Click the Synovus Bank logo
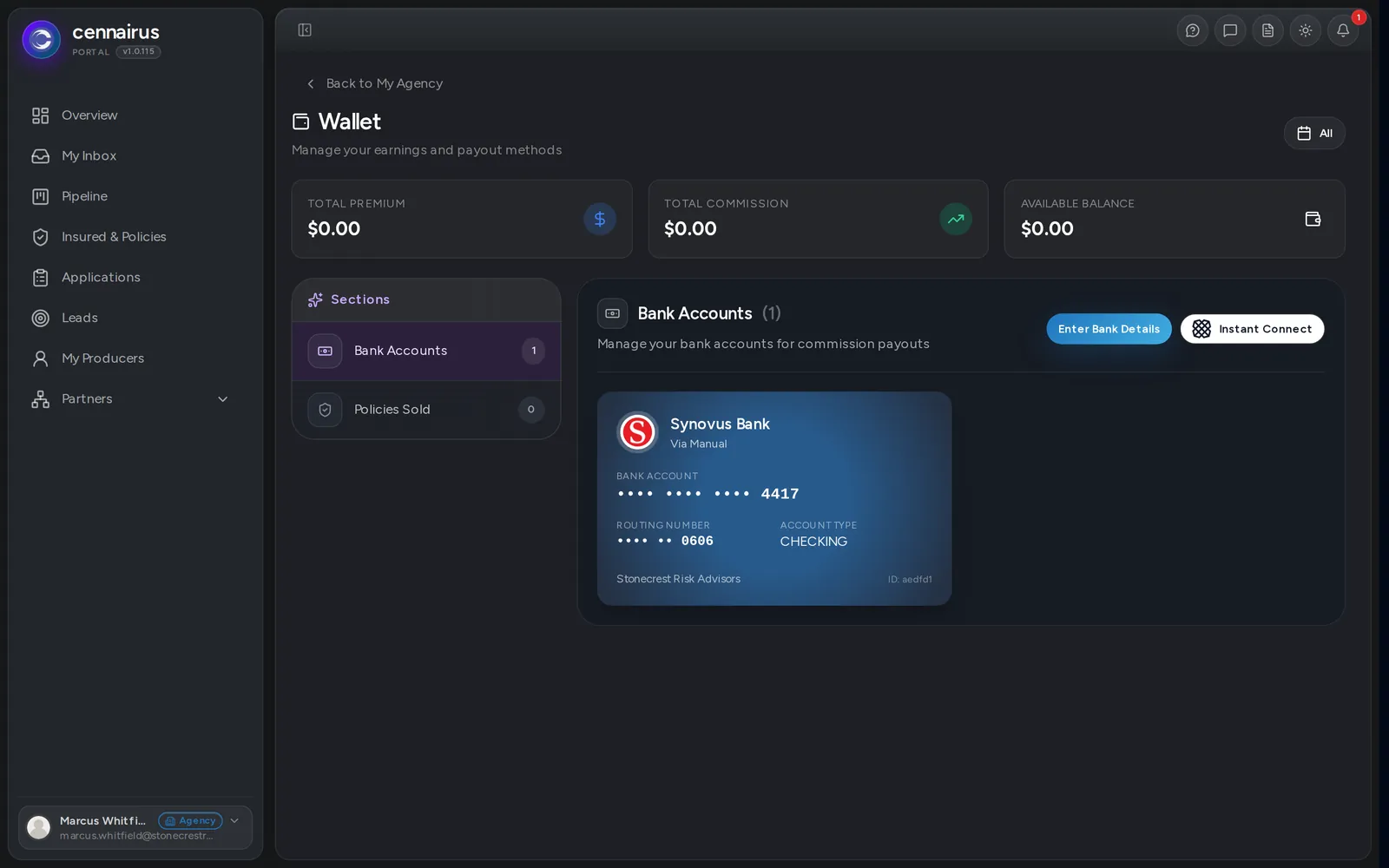 (637, 432)
